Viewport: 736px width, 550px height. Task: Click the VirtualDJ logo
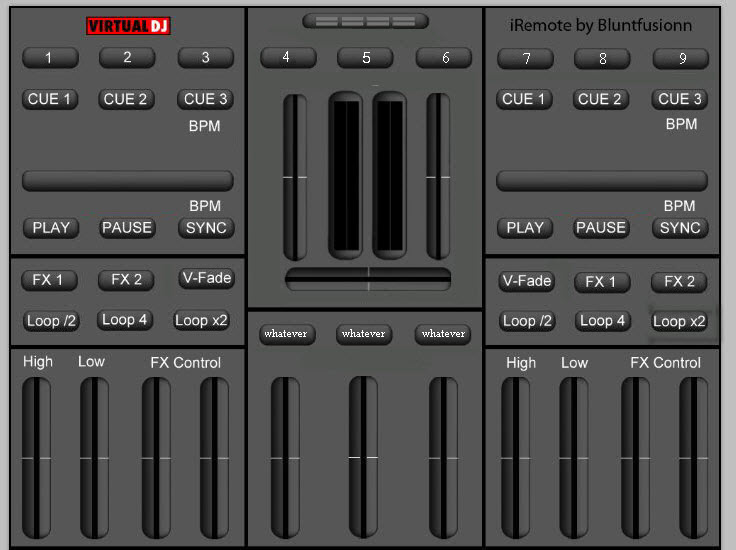click(x=128, y=26)
